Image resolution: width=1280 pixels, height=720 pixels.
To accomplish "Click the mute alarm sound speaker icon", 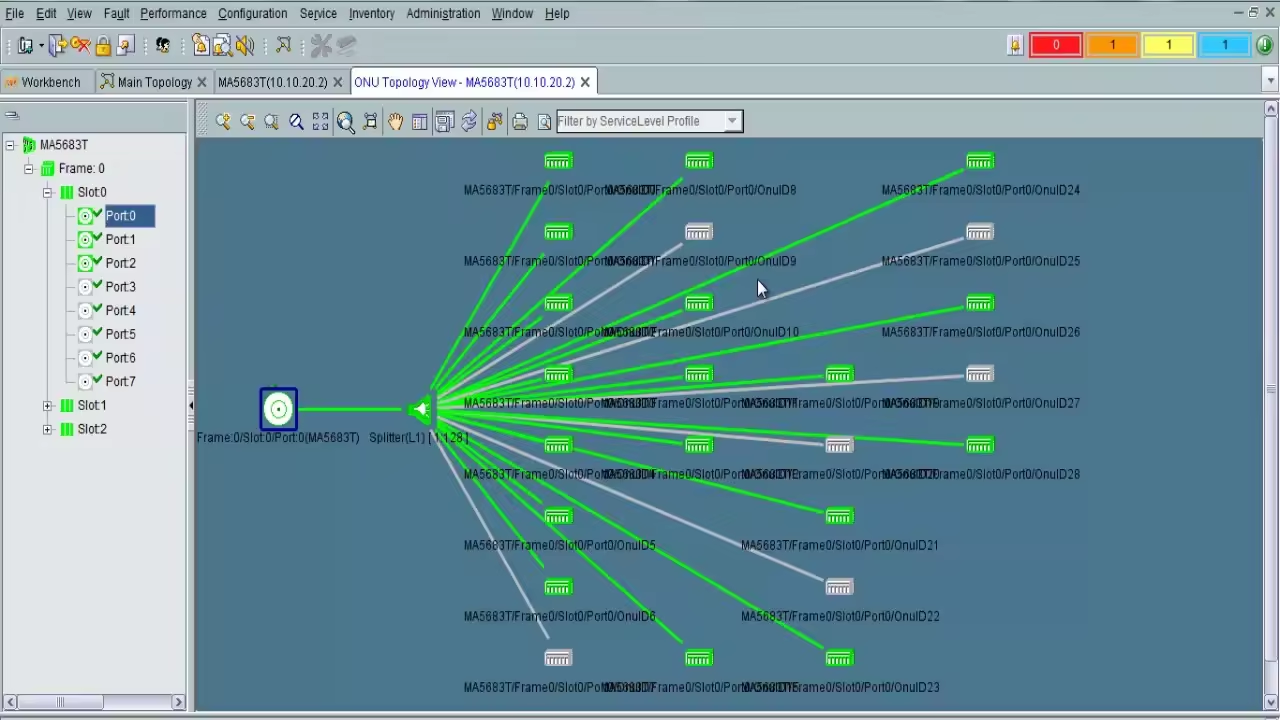I will pyautogui.click(x=245, y=45).
